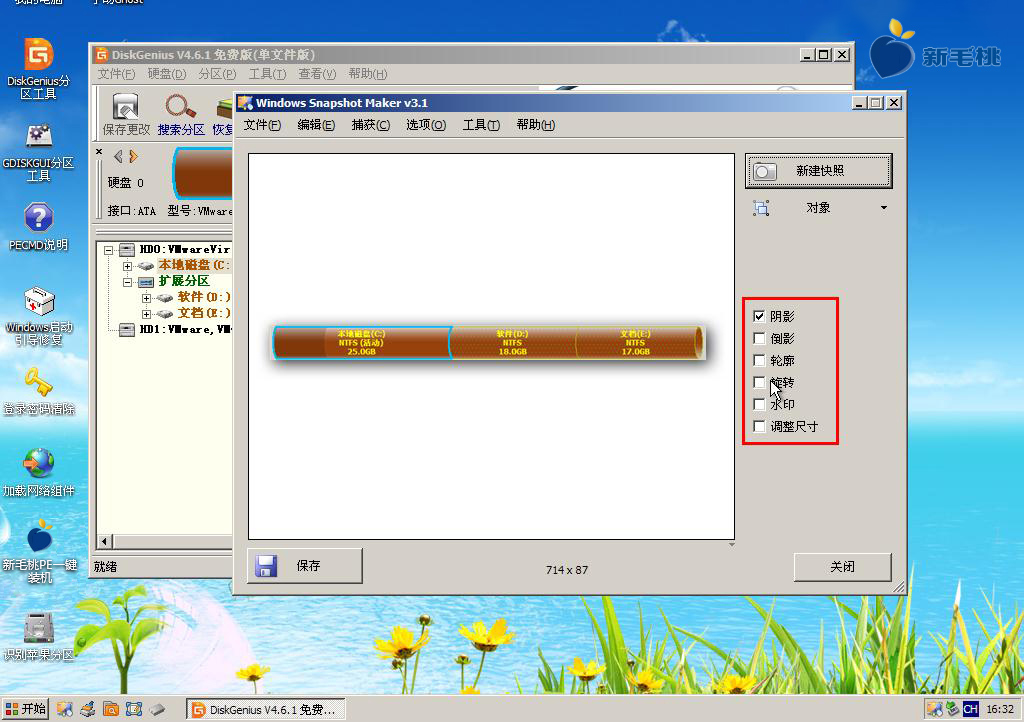Image resolution: width=1024 pixels, height=722 pixels.
Task: Select 扩展分区 label in DiskGenius tree
Action: 184,281
